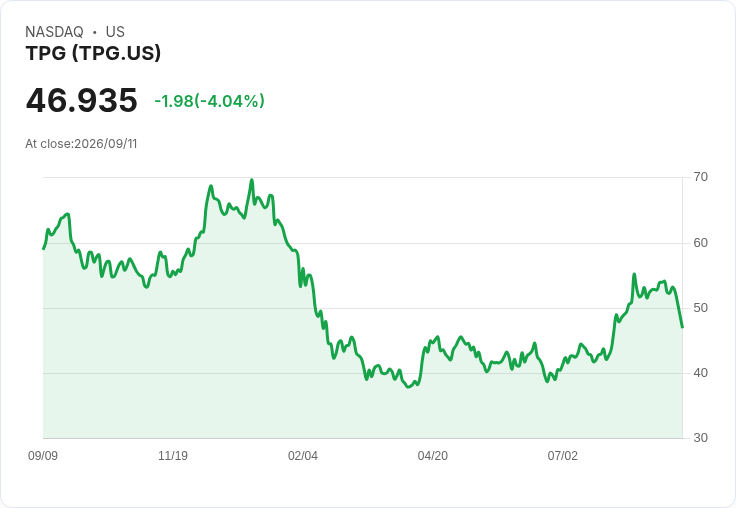Click the dot separator between NASDAQ and US
The width and height of the screenshot is (736, 508).
pos(95,32)
